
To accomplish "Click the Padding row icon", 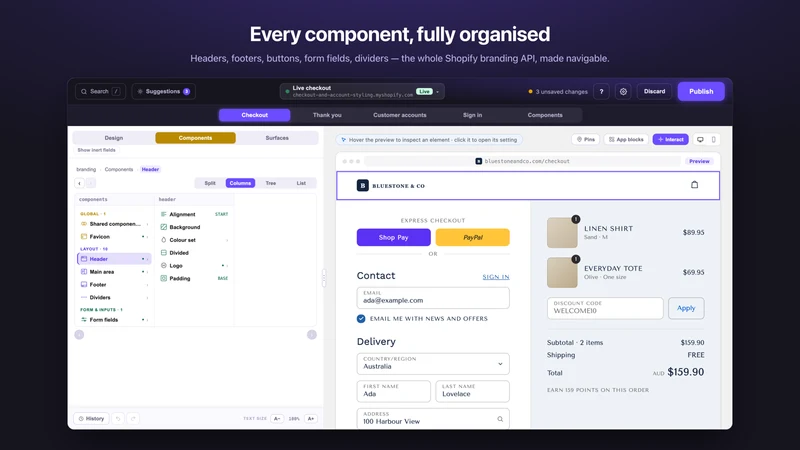I will point(163,278).
